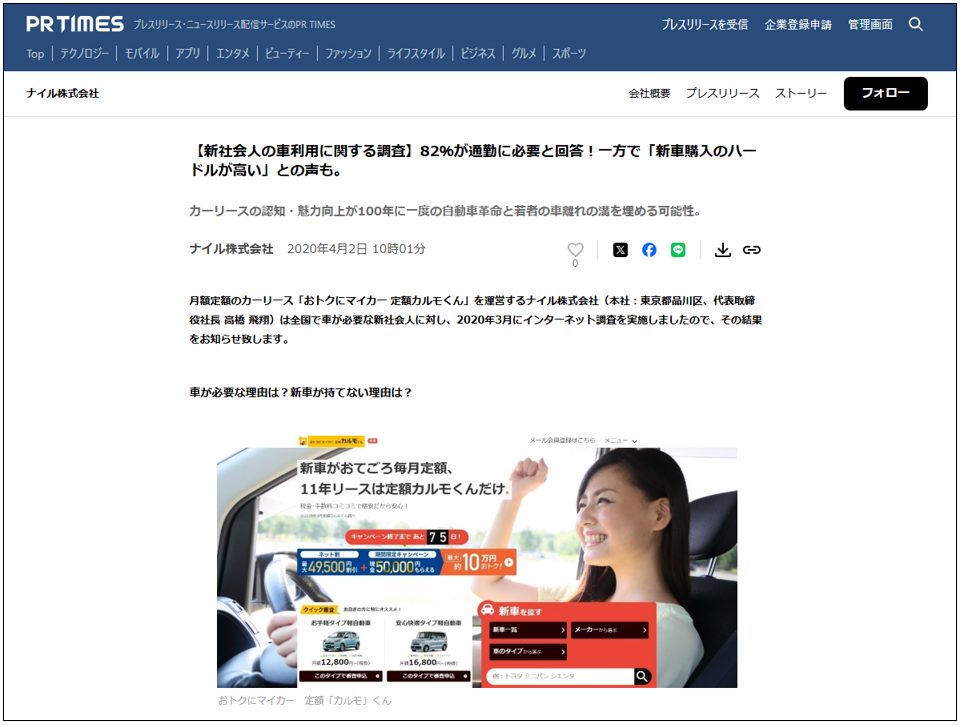Click the subheading 車が必要な理由は？新車が持てない理由は？
The width and height of the screenshot is (961, 725).
click(300, 392)
